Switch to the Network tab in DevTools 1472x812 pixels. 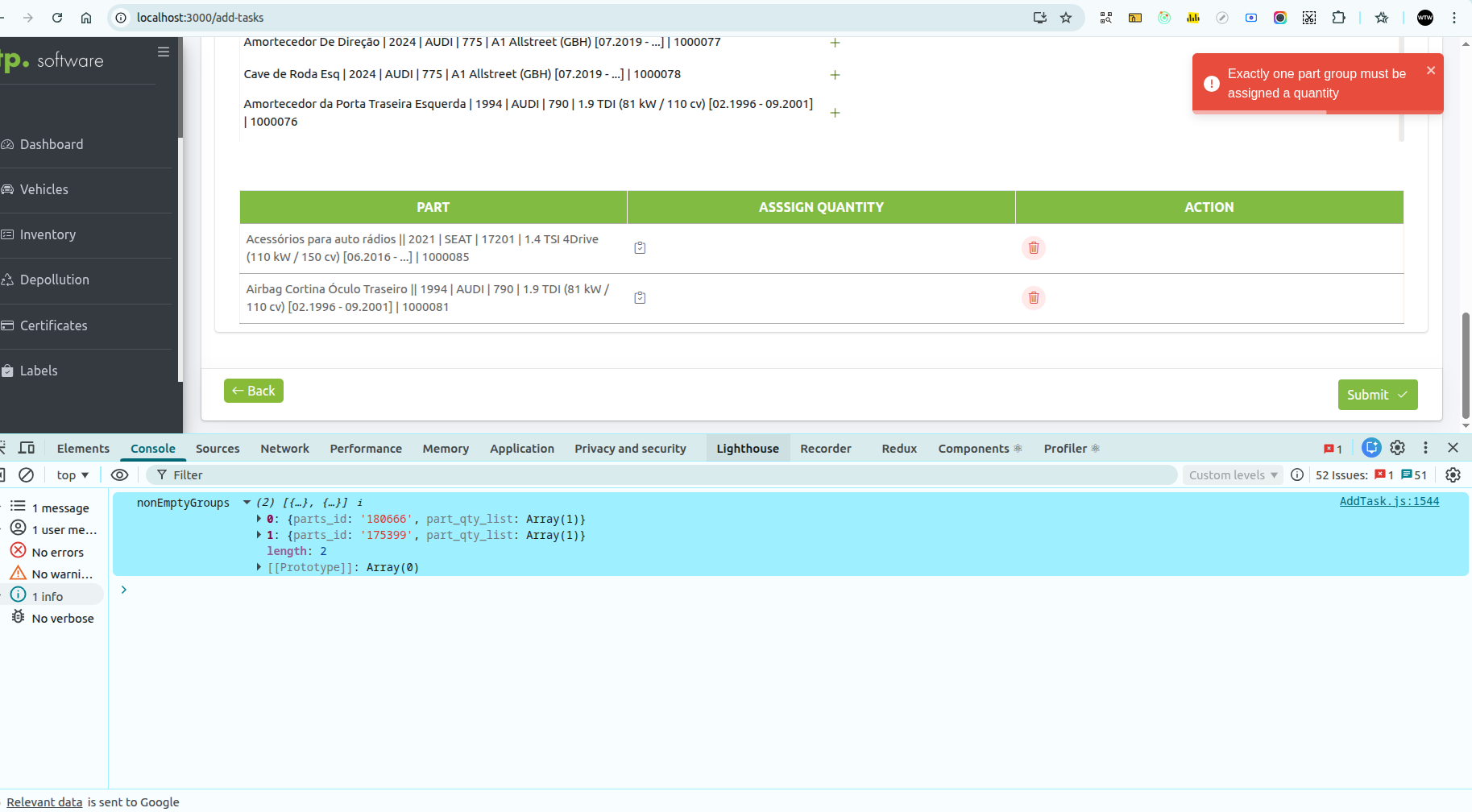click(284, 449)
